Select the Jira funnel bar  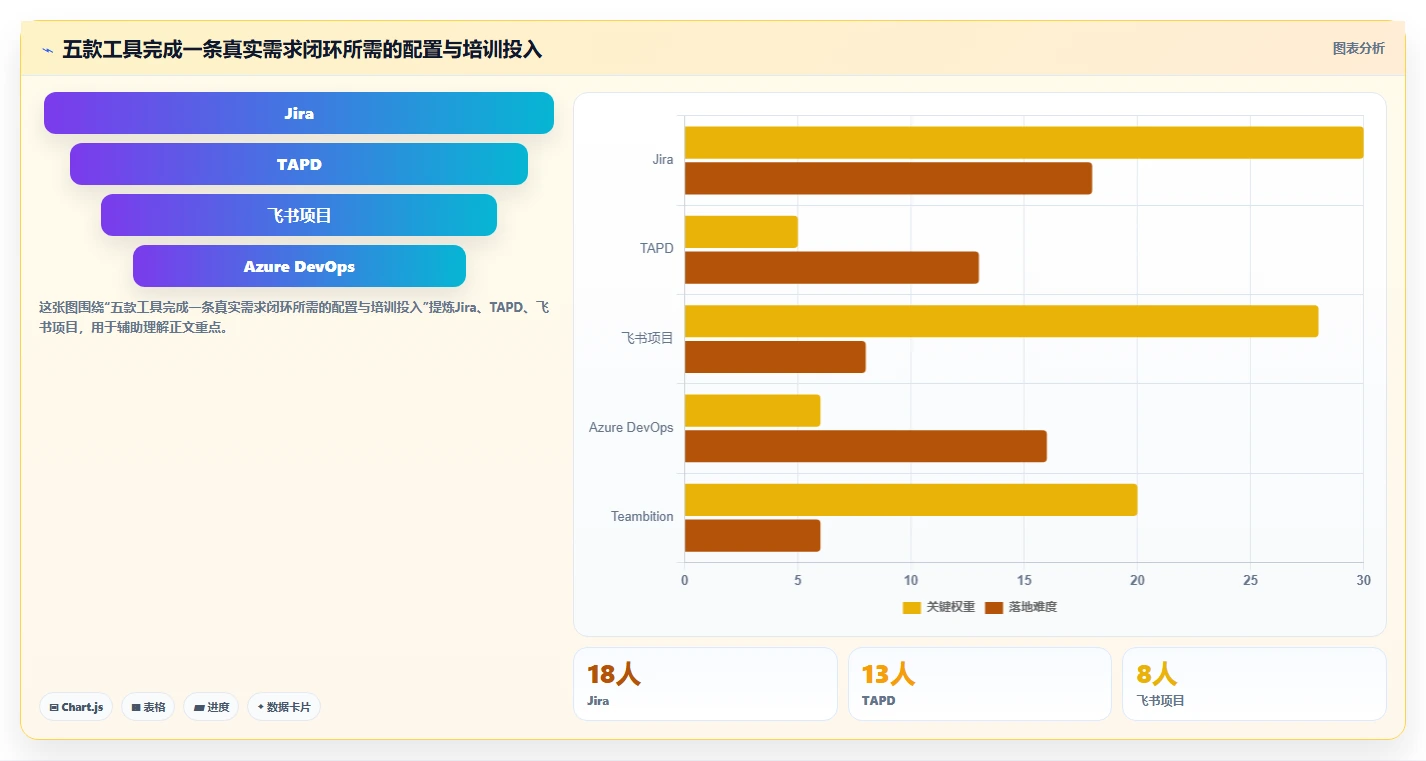[x=299, y=113]
